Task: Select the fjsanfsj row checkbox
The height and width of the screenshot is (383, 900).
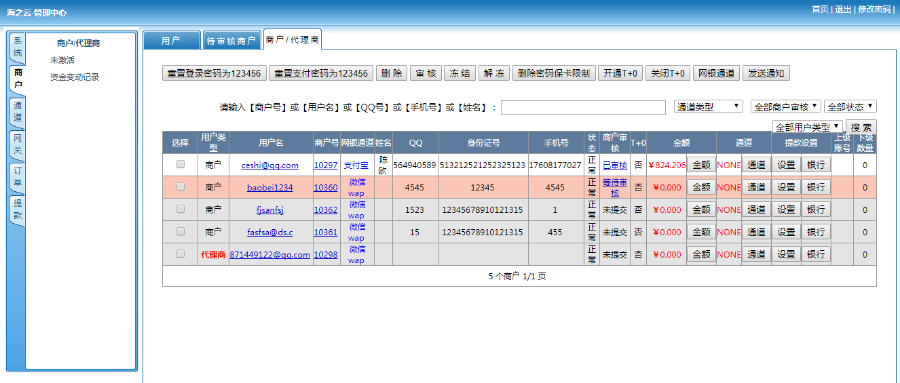Action: pos(180,209)
